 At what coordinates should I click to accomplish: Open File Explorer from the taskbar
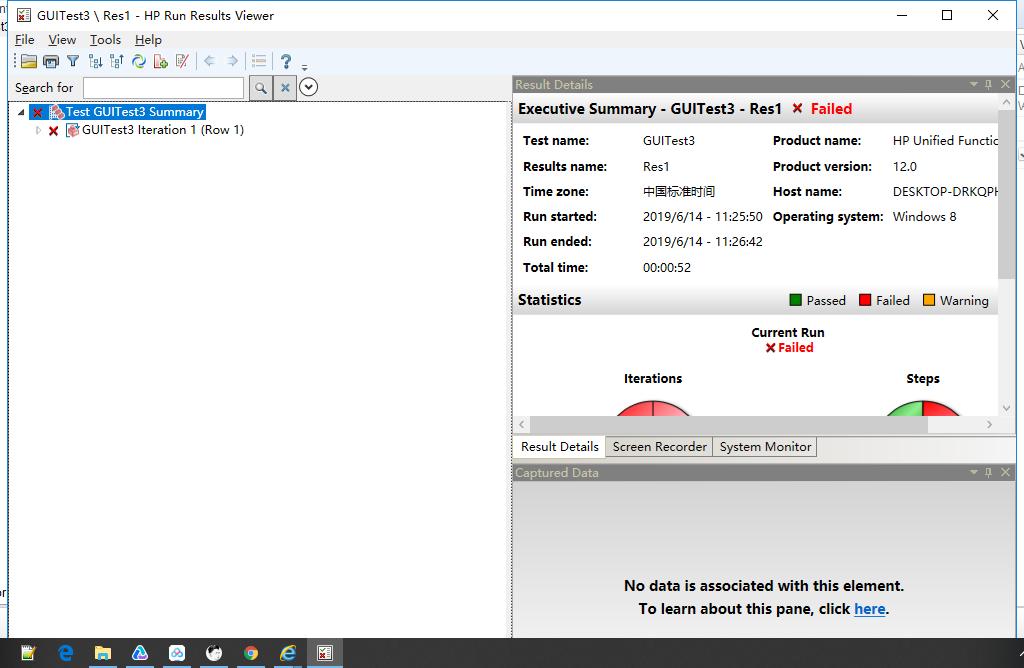103,653
